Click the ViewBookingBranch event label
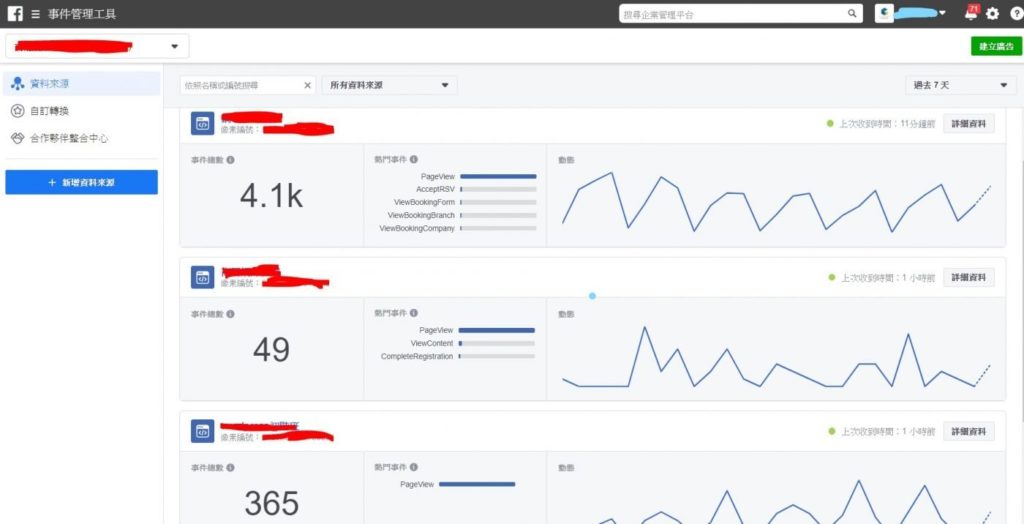The width and height of the screenshot is (1024, 524). (x=421, y=215)
